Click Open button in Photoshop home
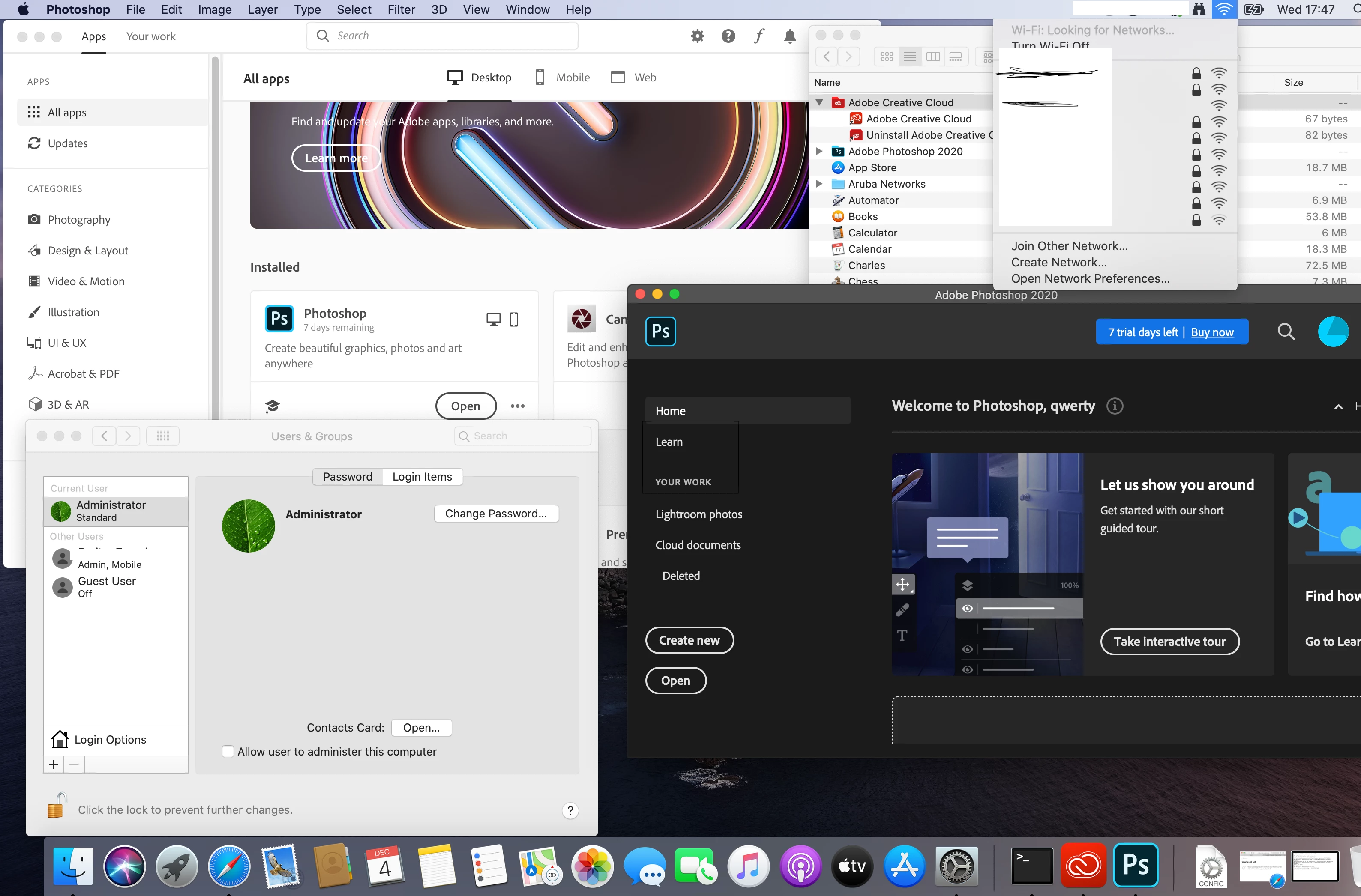 pyautogui.click(x=675, y=680)
